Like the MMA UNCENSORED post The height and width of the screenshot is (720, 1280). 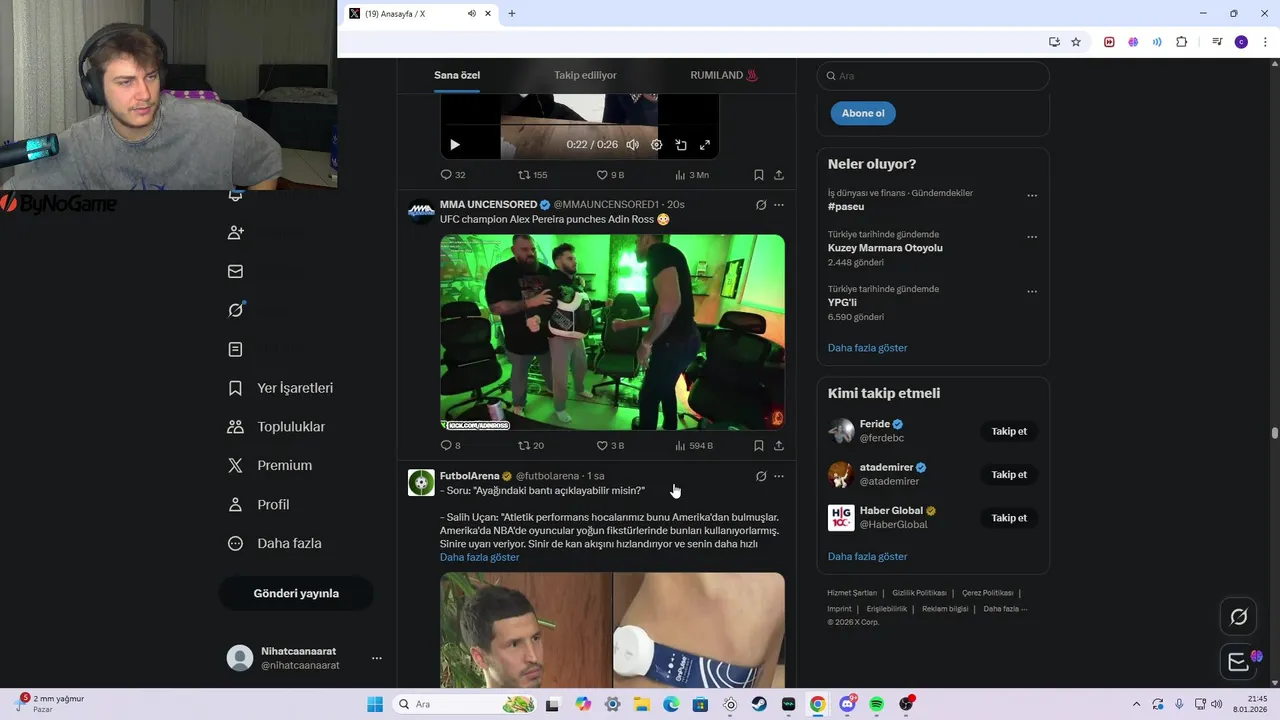[610, 446]
